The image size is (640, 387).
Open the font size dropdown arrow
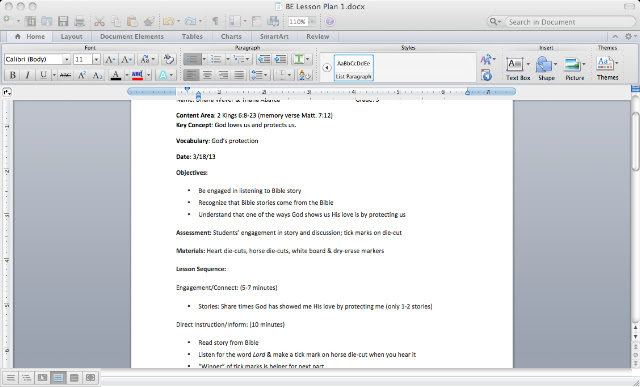click(96, 60)
